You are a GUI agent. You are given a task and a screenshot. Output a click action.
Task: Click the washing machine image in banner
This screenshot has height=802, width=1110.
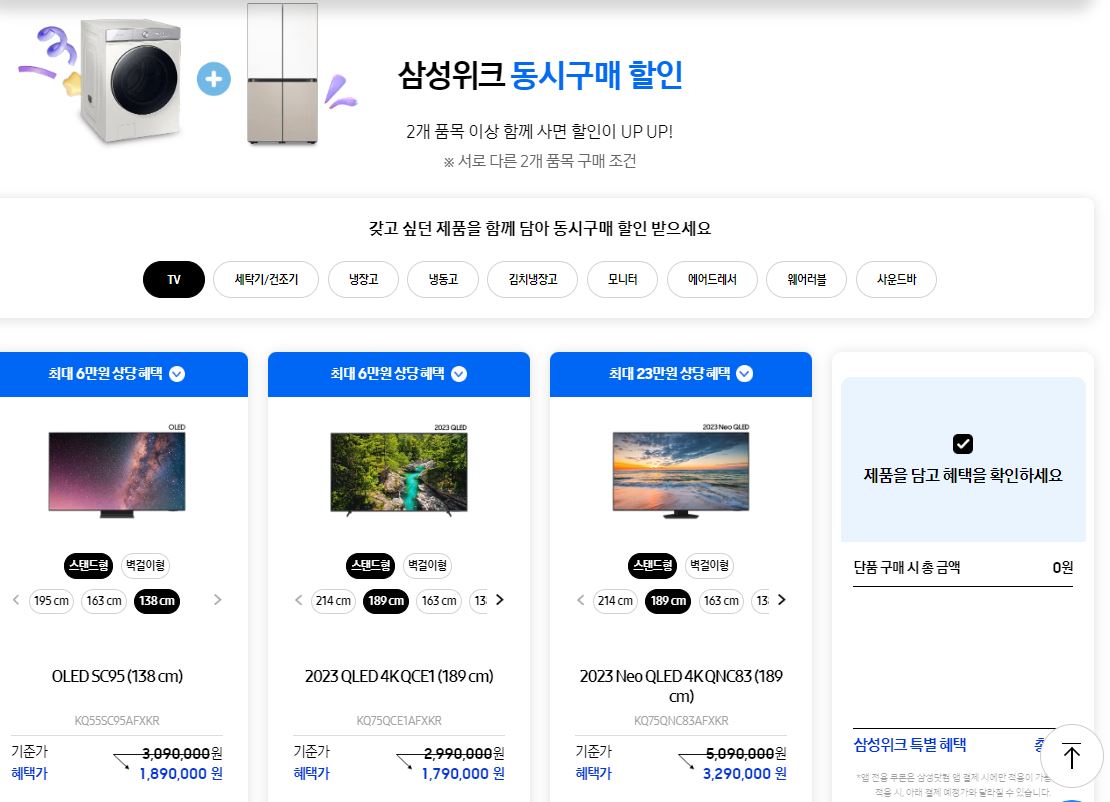point(131,79)
